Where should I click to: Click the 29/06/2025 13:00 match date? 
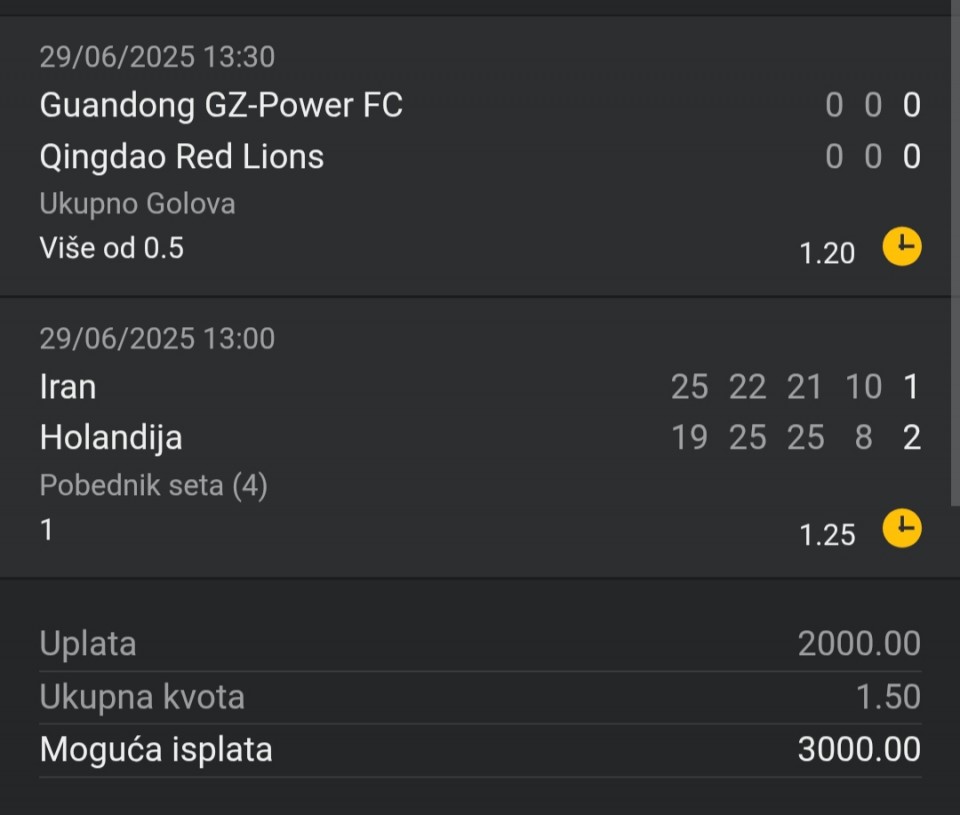click(157, 339)
